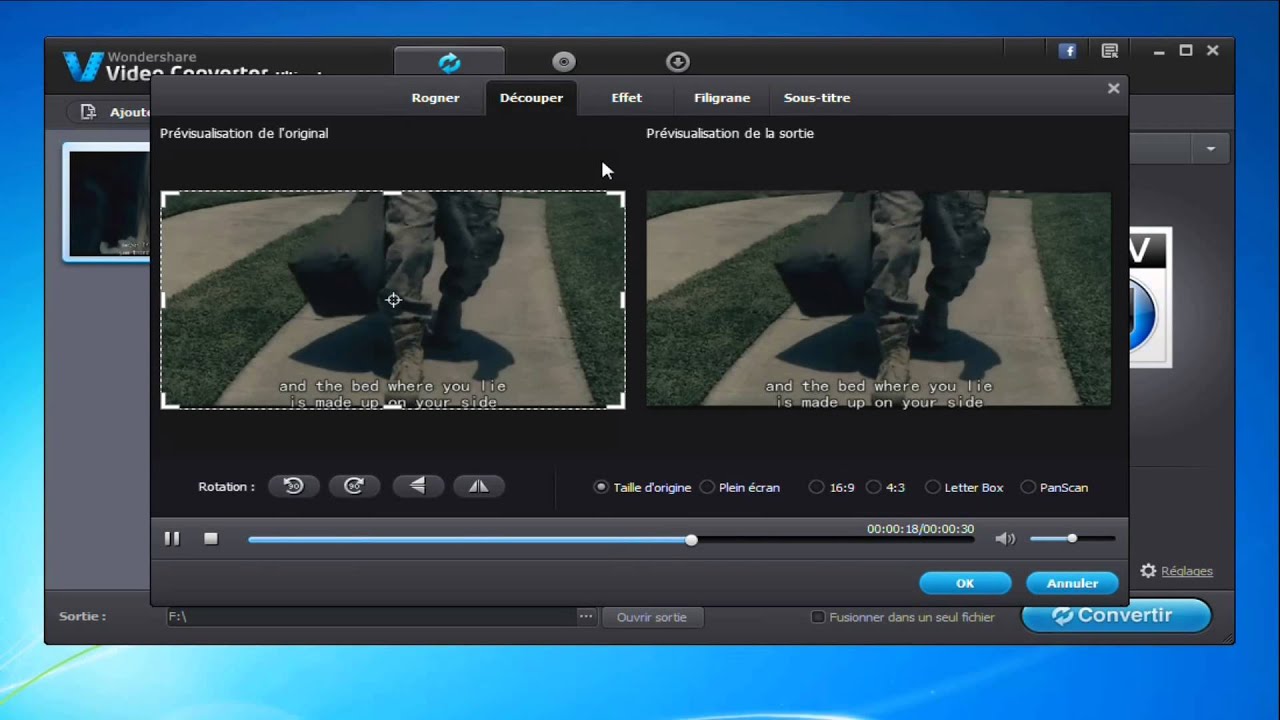Adjust the volume slider handle
Screen dimensions: 1280x720
[x=1072, y=539]
